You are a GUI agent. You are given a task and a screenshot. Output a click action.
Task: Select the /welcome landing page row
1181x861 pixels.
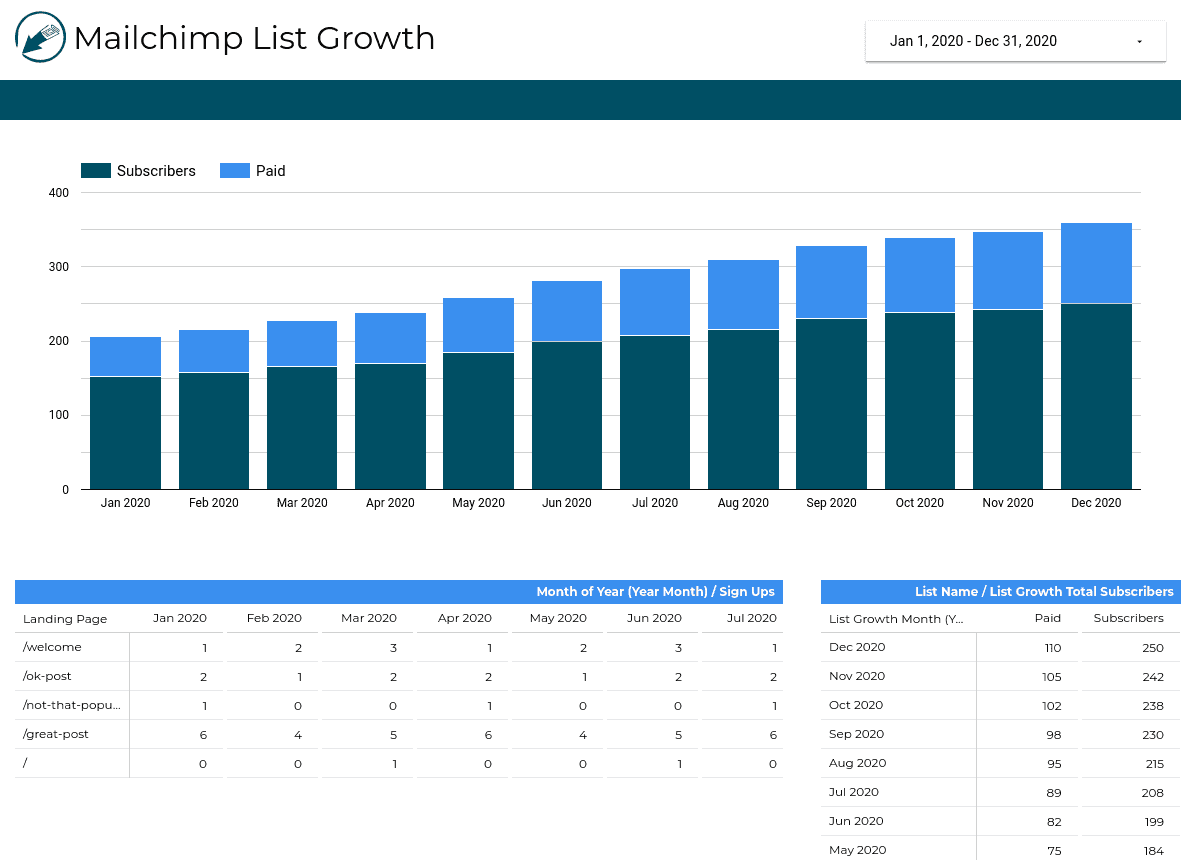[x=399, y=647]
